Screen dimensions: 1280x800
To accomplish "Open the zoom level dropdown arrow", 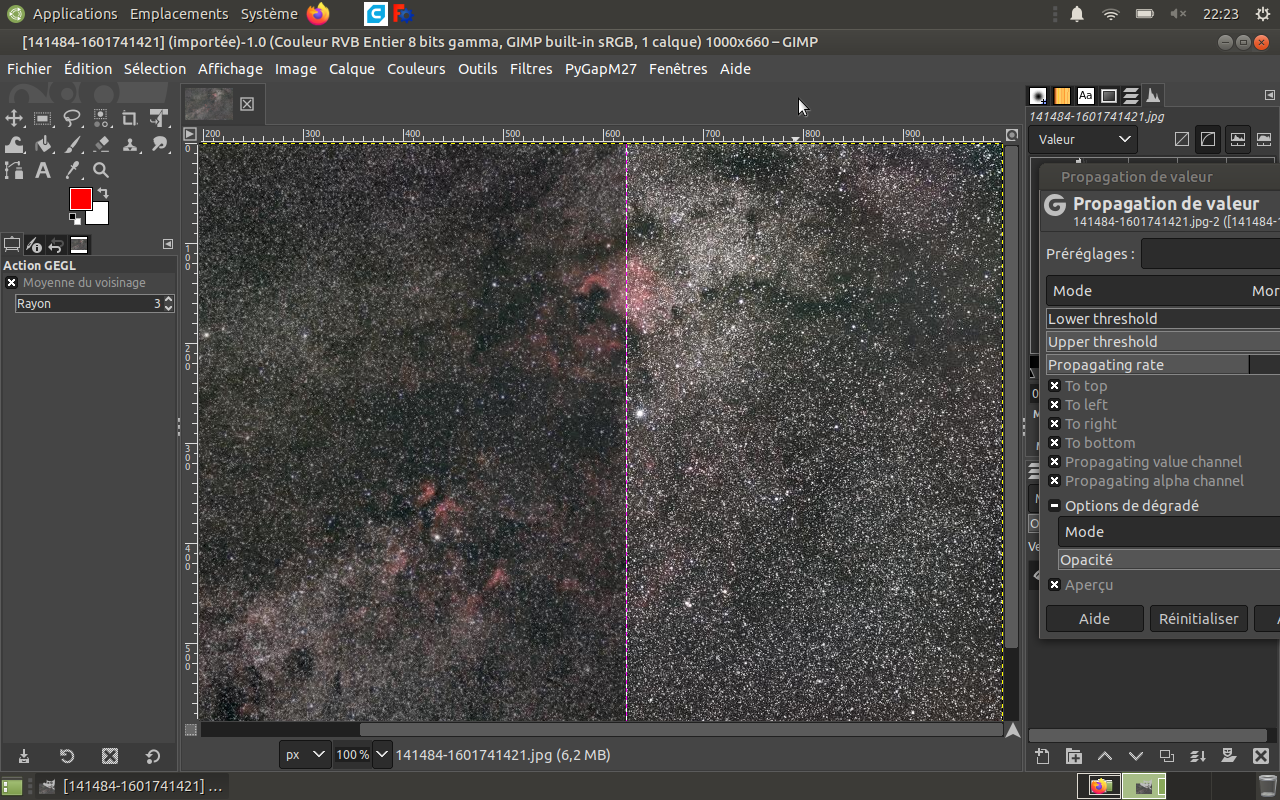I will coord(381,755).
